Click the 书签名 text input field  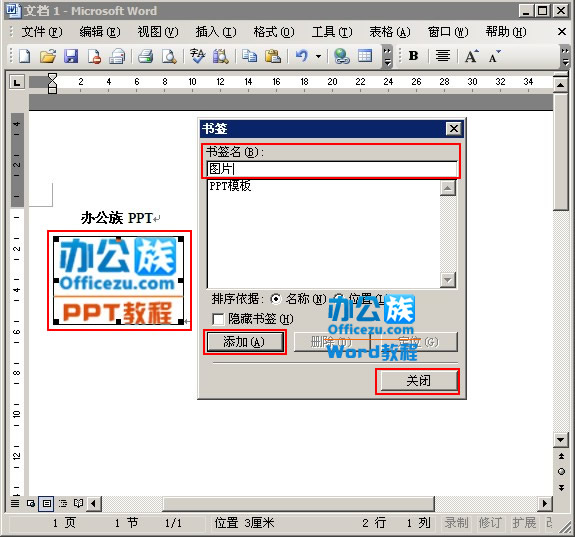tap(332, 169)
